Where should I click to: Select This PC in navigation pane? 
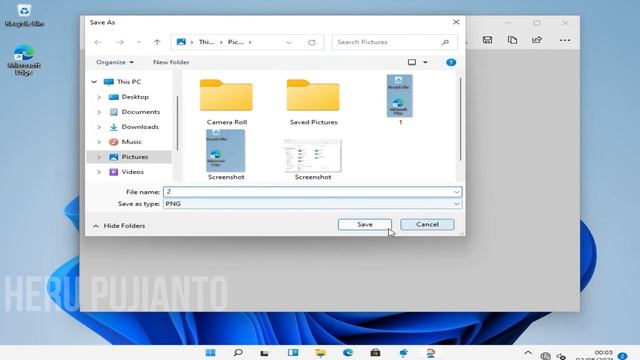[x=129, y=82]
